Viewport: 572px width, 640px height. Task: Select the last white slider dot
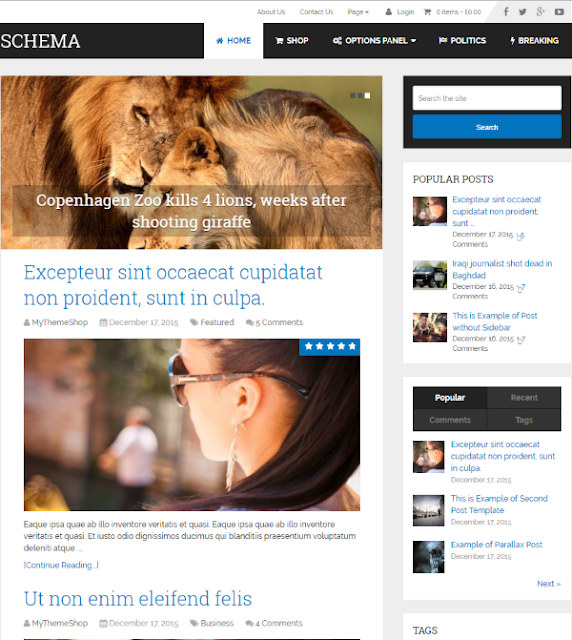(x=367, y=96)
